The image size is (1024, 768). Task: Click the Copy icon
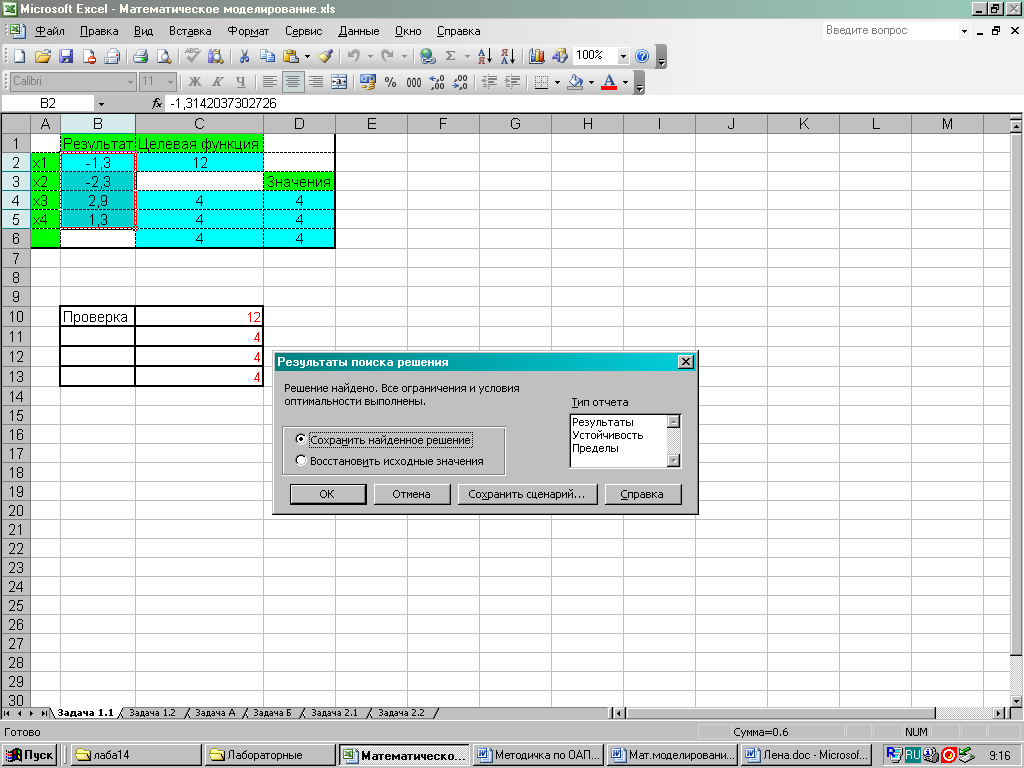267,56
